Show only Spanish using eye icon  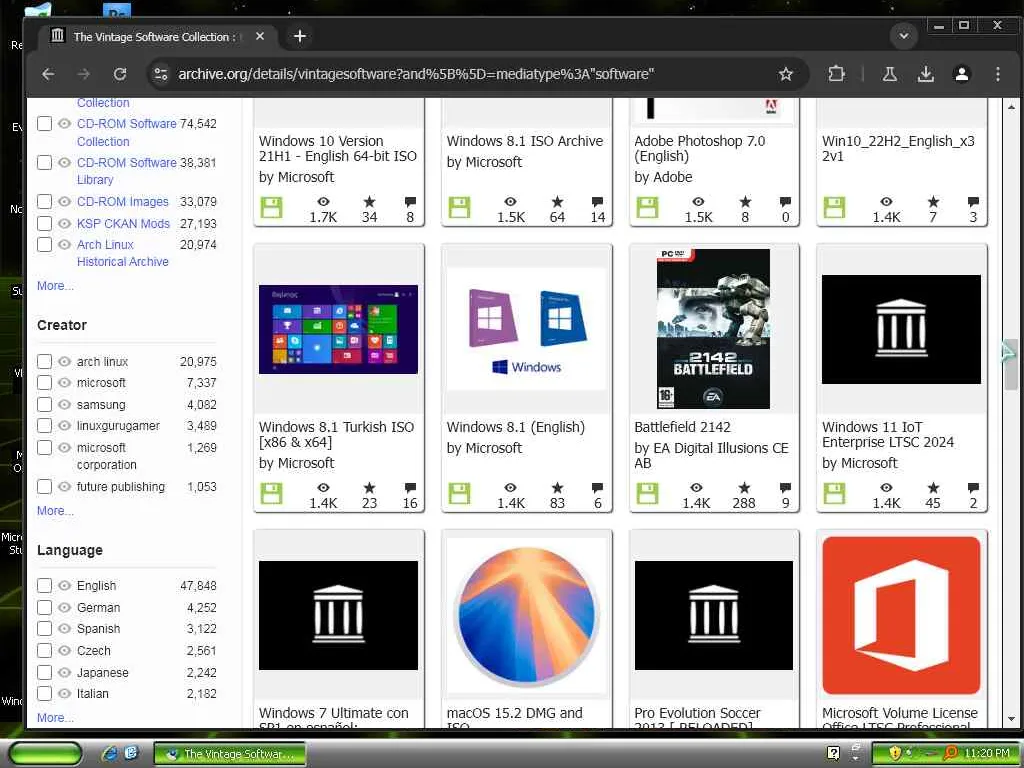pos(64,628)
